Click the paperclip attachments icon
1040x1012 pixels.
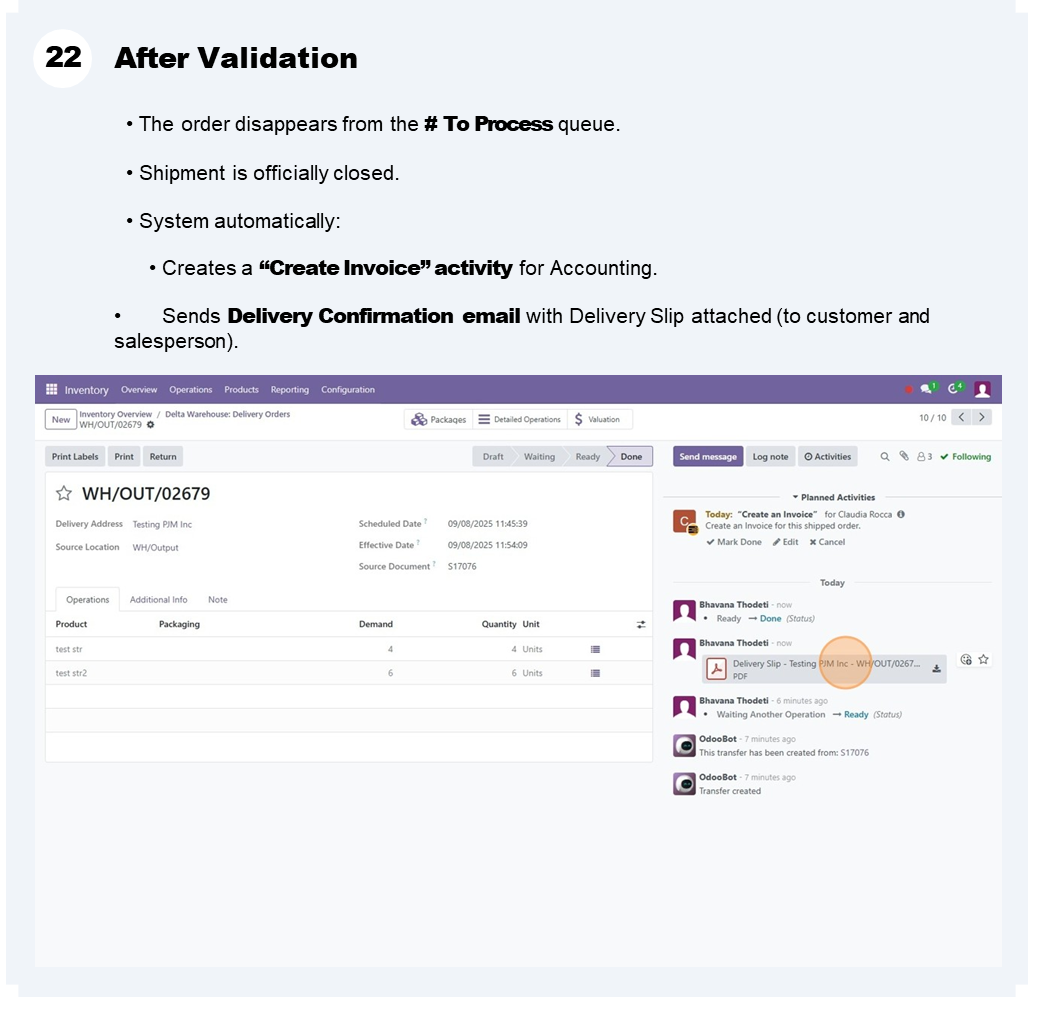[x=904, y=457]
